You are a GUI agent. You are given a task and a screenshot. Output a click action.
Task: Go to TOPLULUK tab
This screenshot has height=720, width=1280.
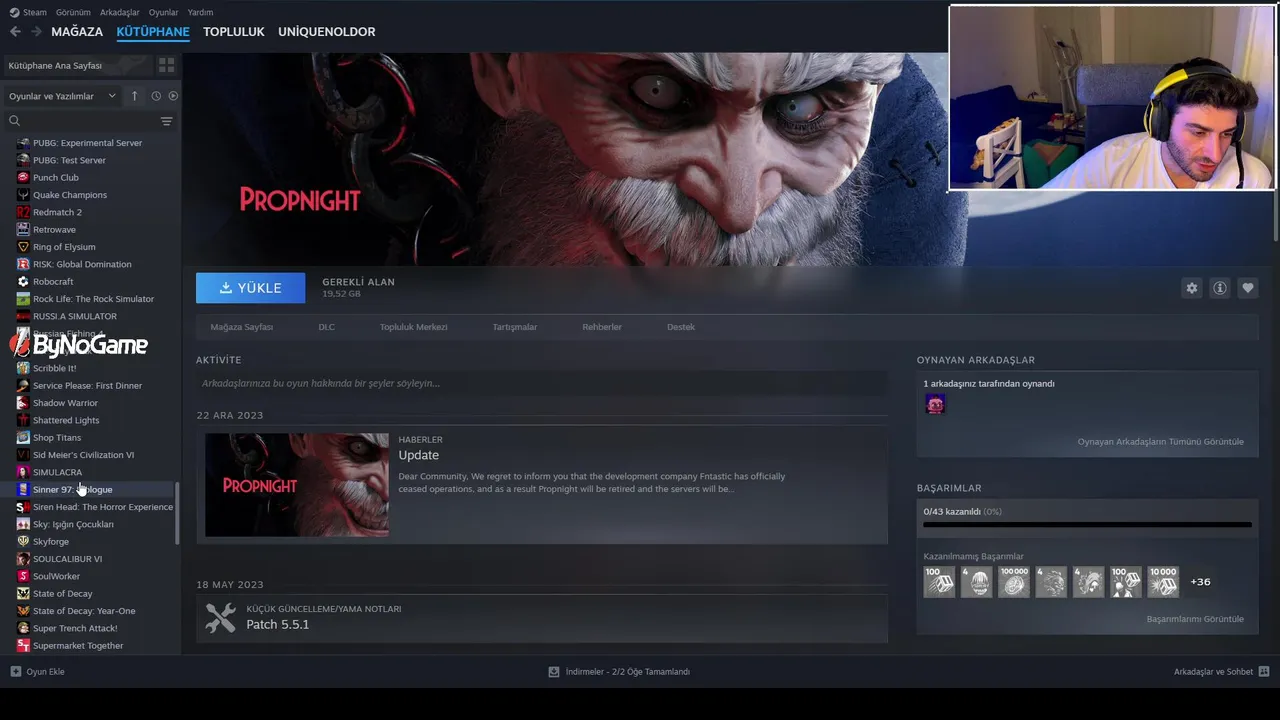(234, 32)
